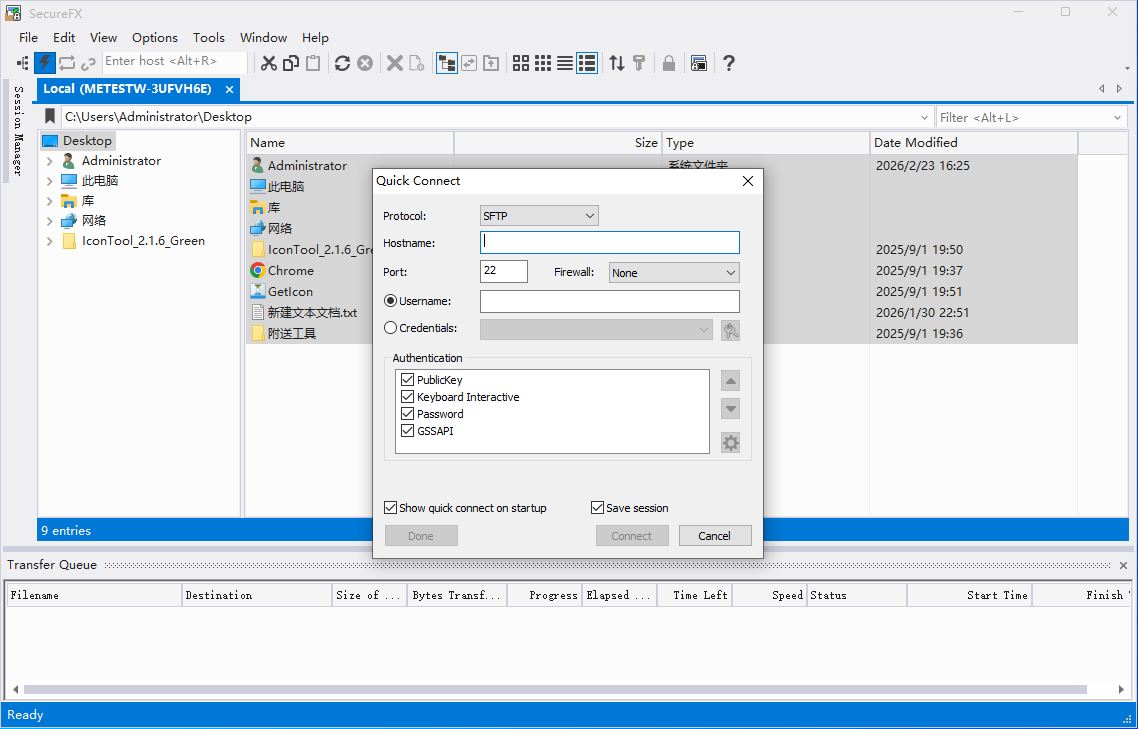Viewport: 1138px width, 729px height.
Task: Click the scissors Cut icon
Action: tap(268, 63)
